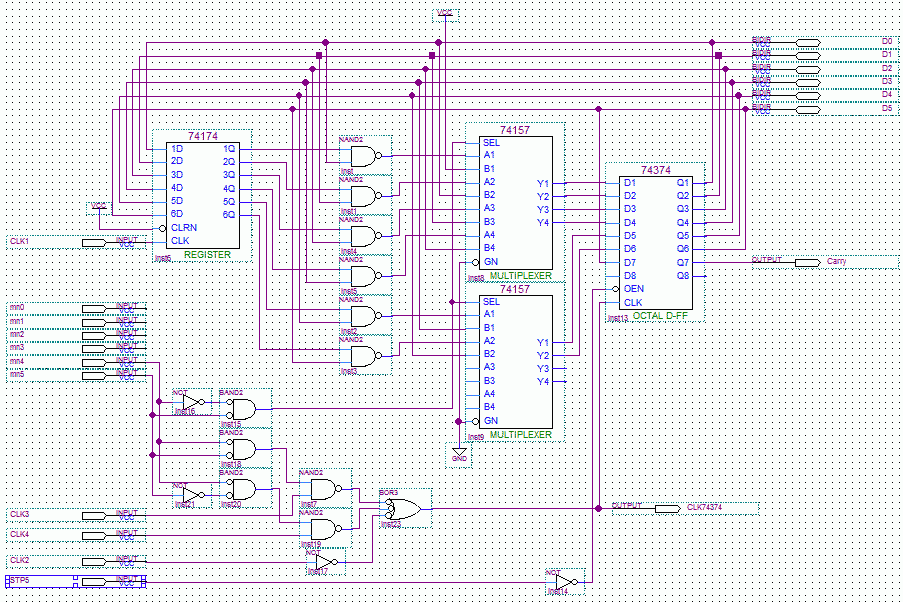
Task: Select the D1 bidirectional pin symbol
Action: click(808, 56)
